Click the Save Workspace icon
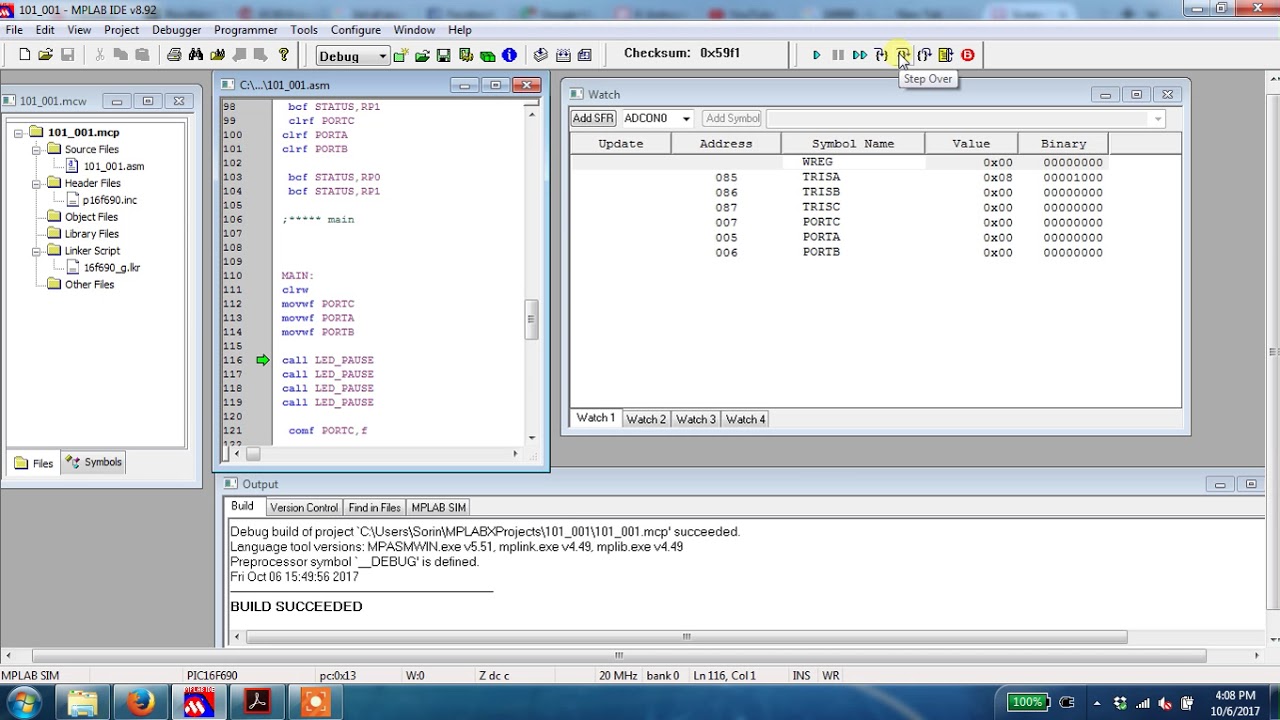This screenshot has height=720, width=1280. 443,55
